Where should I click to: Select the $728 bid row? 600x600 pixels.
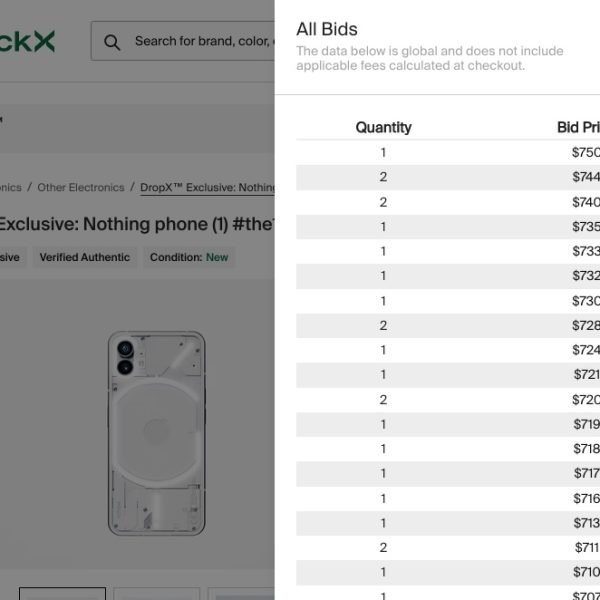click(448, 325)
